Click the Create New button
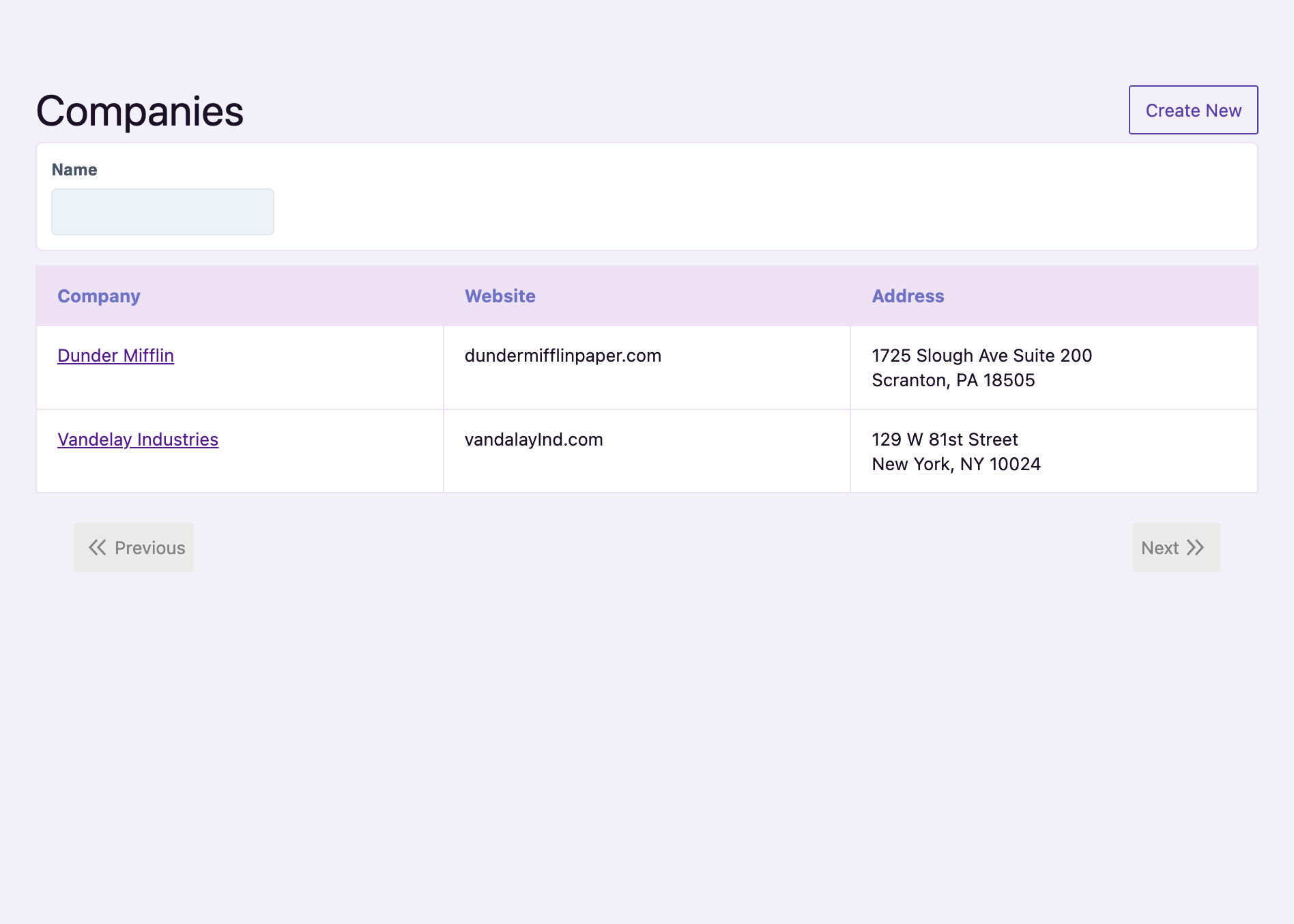This screenshot has height=924, width=1294. coord(1192,110)
